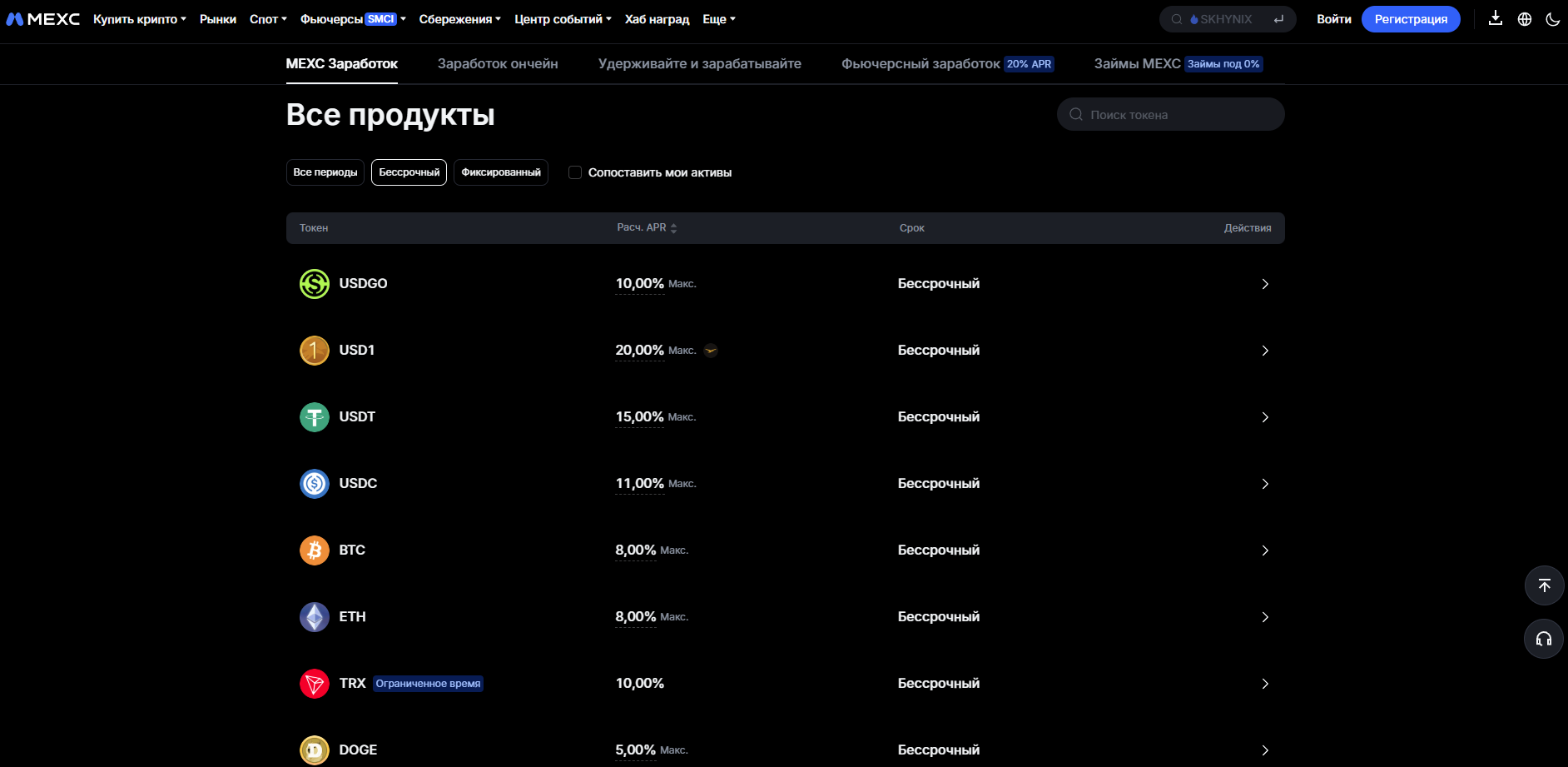1568x767 pixels.
Task: Click the USDT token icon
Action: point(315,416)
